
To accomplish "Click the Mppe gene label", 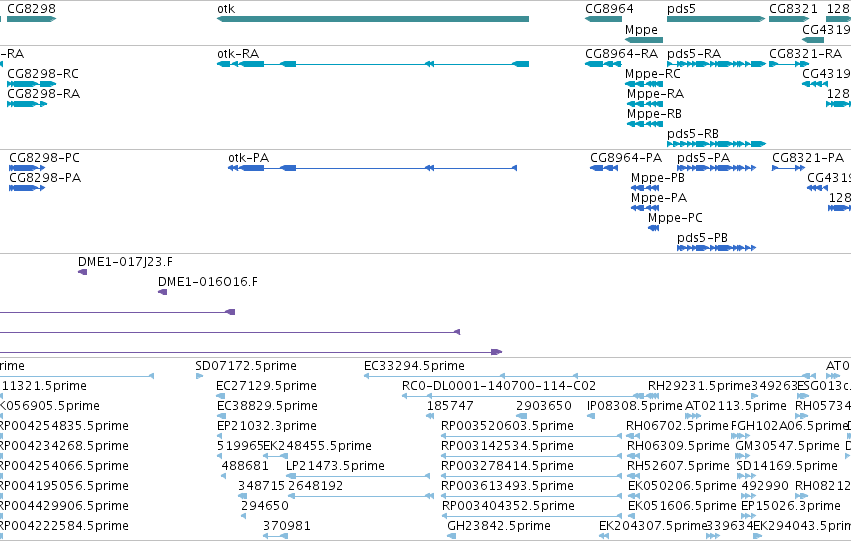I will pos(641,29).
